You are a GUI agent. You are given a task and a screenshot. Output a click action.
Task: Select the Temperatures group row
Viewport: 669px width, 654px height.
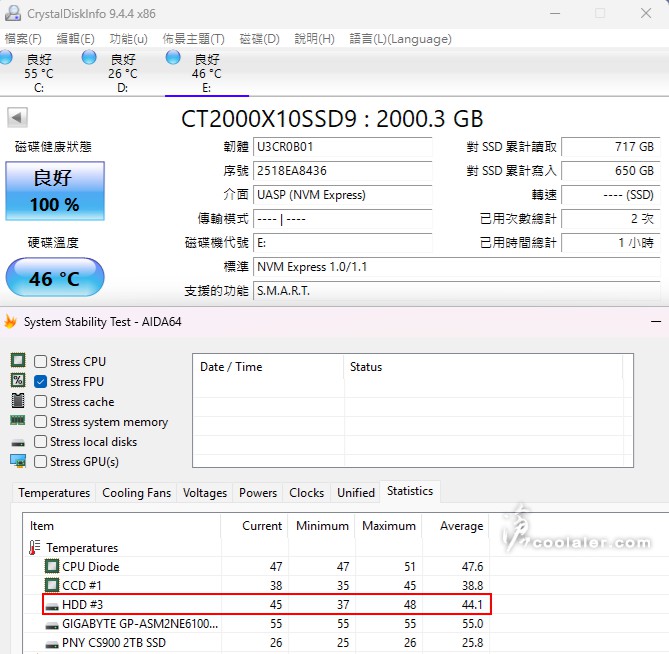click(82, 547)
